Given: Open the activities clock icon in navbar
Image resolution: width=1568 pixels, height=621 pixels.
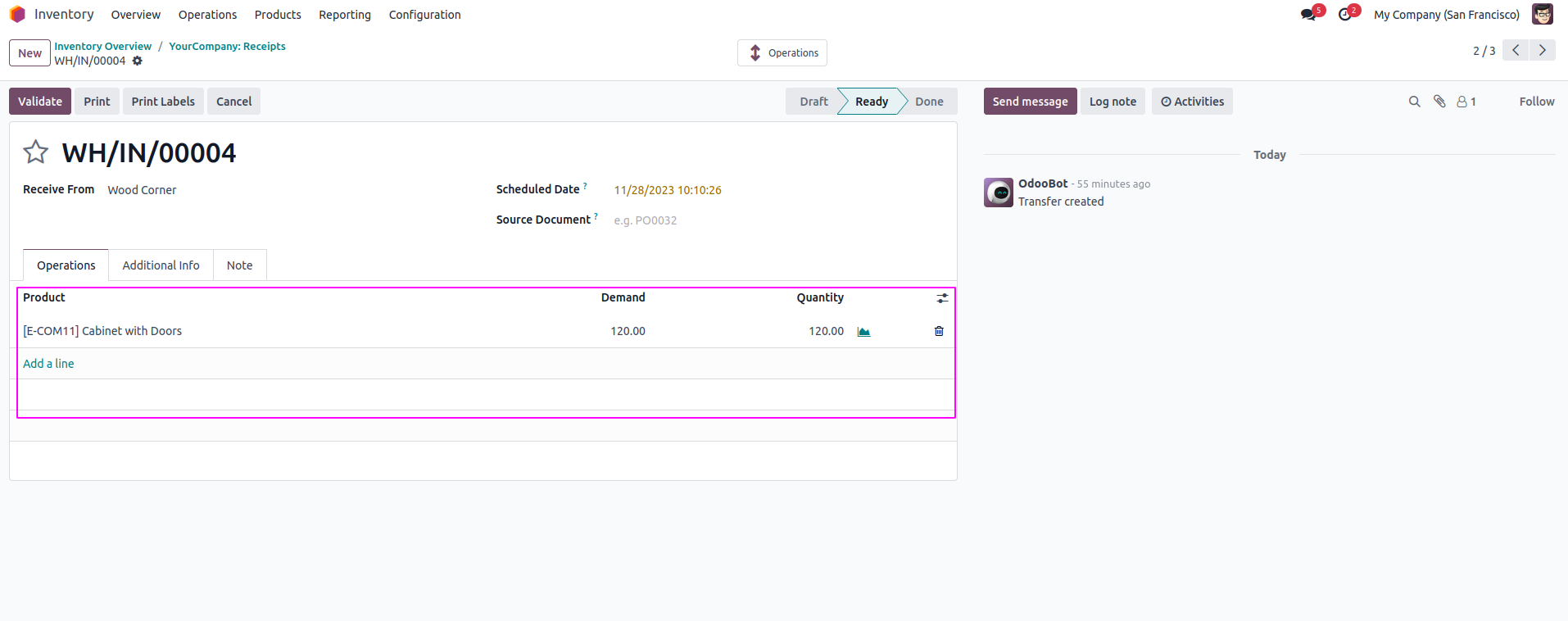Looking at the screenshot, I should (x=1344, y=15).
